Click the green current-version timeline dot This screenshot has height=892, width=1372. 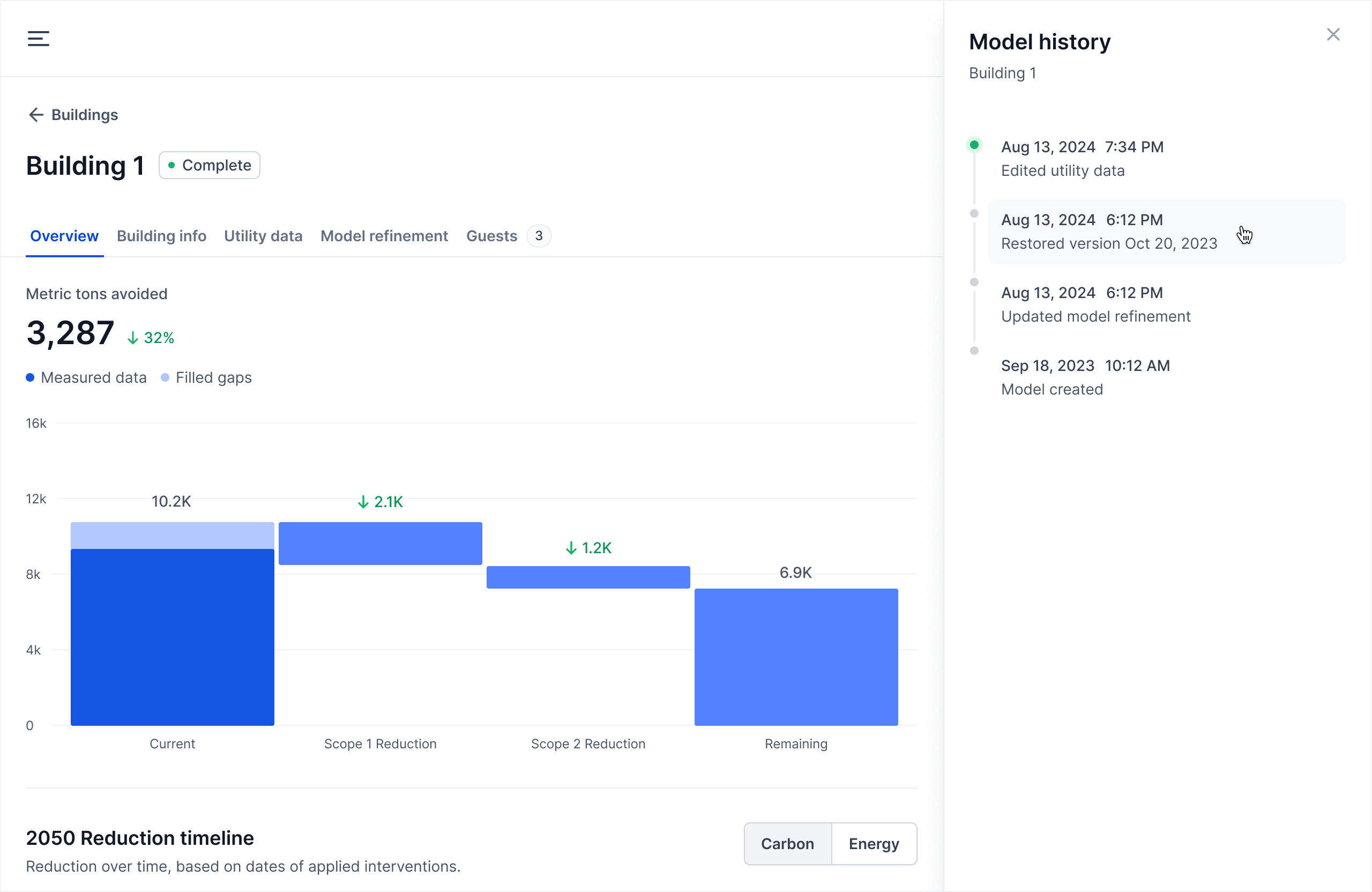click(974, 145)
